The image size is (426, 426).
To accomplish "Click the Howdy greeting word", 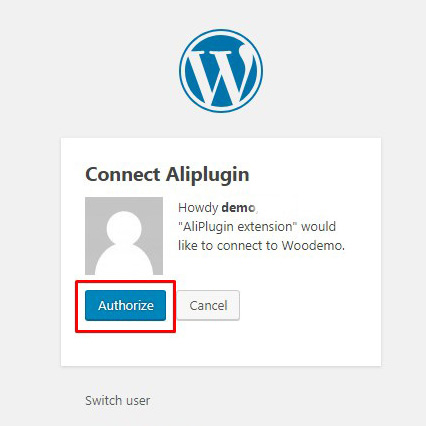I will pyautogui.click(x=198, y=208).
